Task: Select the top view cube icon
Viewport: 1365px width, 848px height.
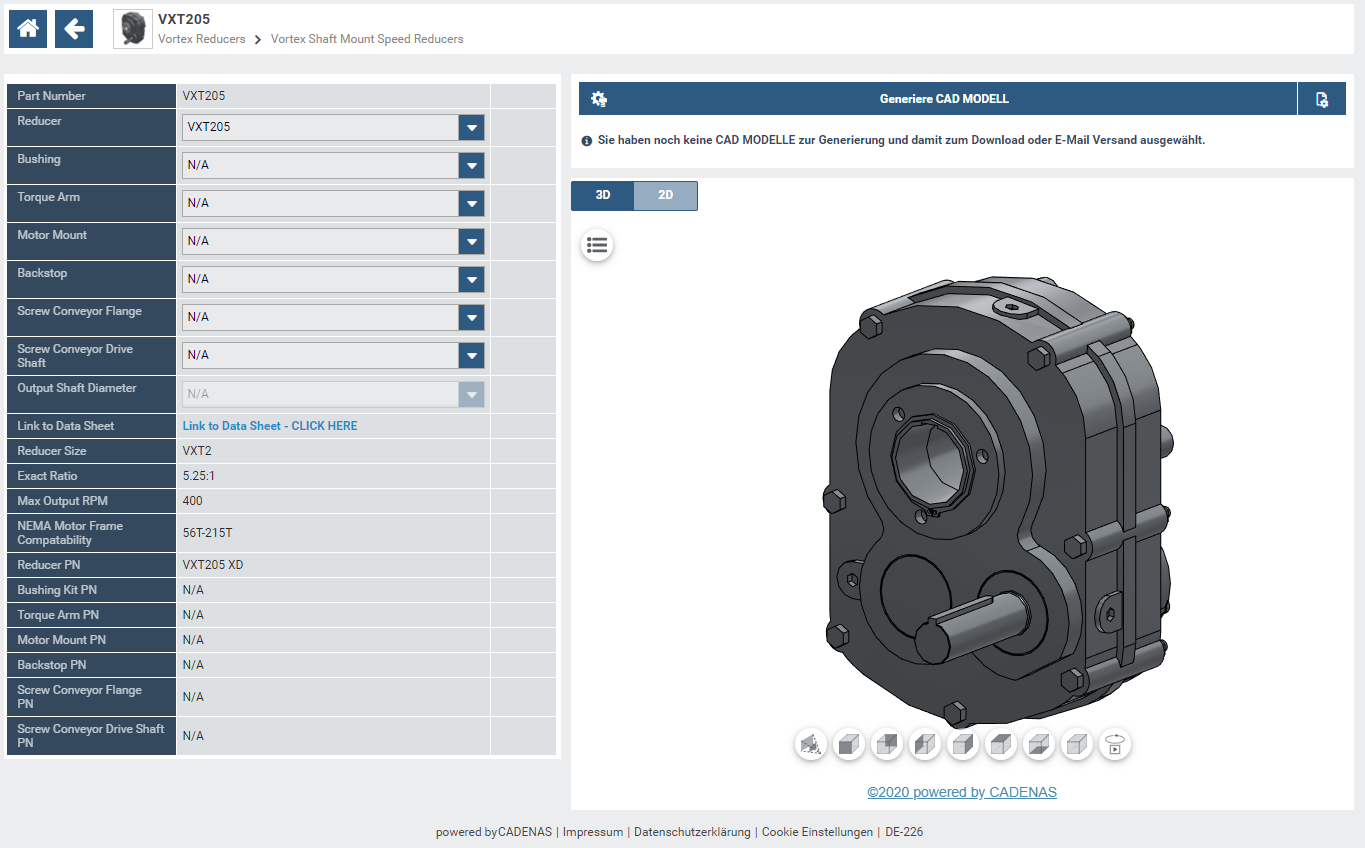Action: point(1001,744)
